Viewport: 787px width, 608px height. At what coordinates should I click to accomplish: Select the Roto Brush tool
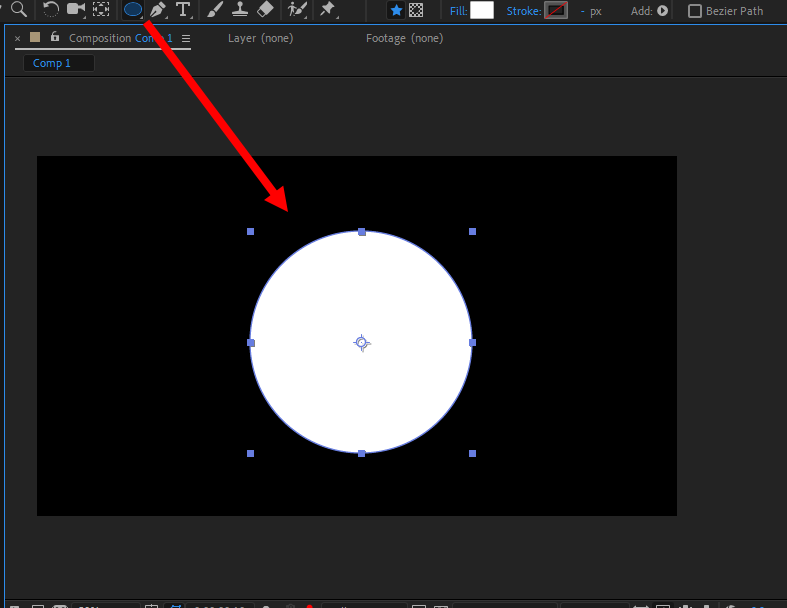[x=297, y=10]
